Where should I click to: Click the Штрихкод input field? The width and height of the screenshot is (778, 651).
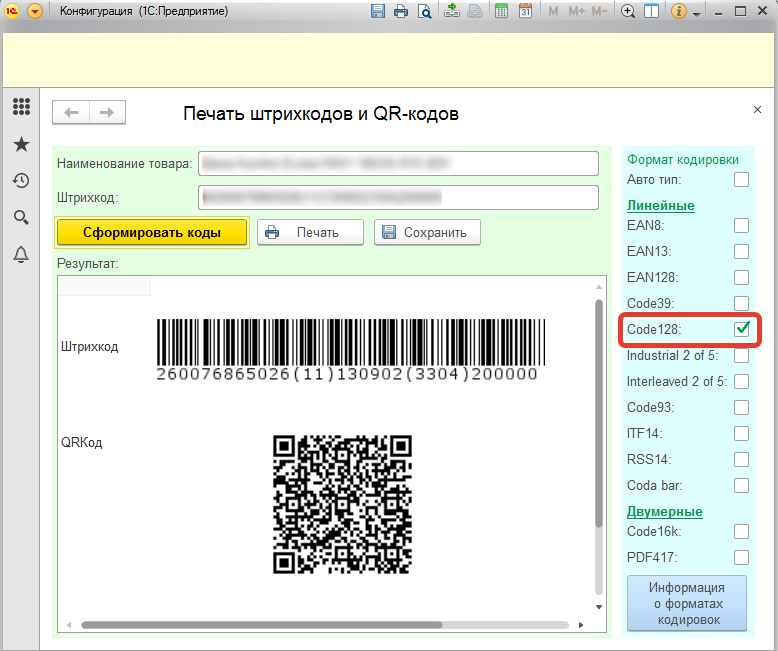point(398,197)
